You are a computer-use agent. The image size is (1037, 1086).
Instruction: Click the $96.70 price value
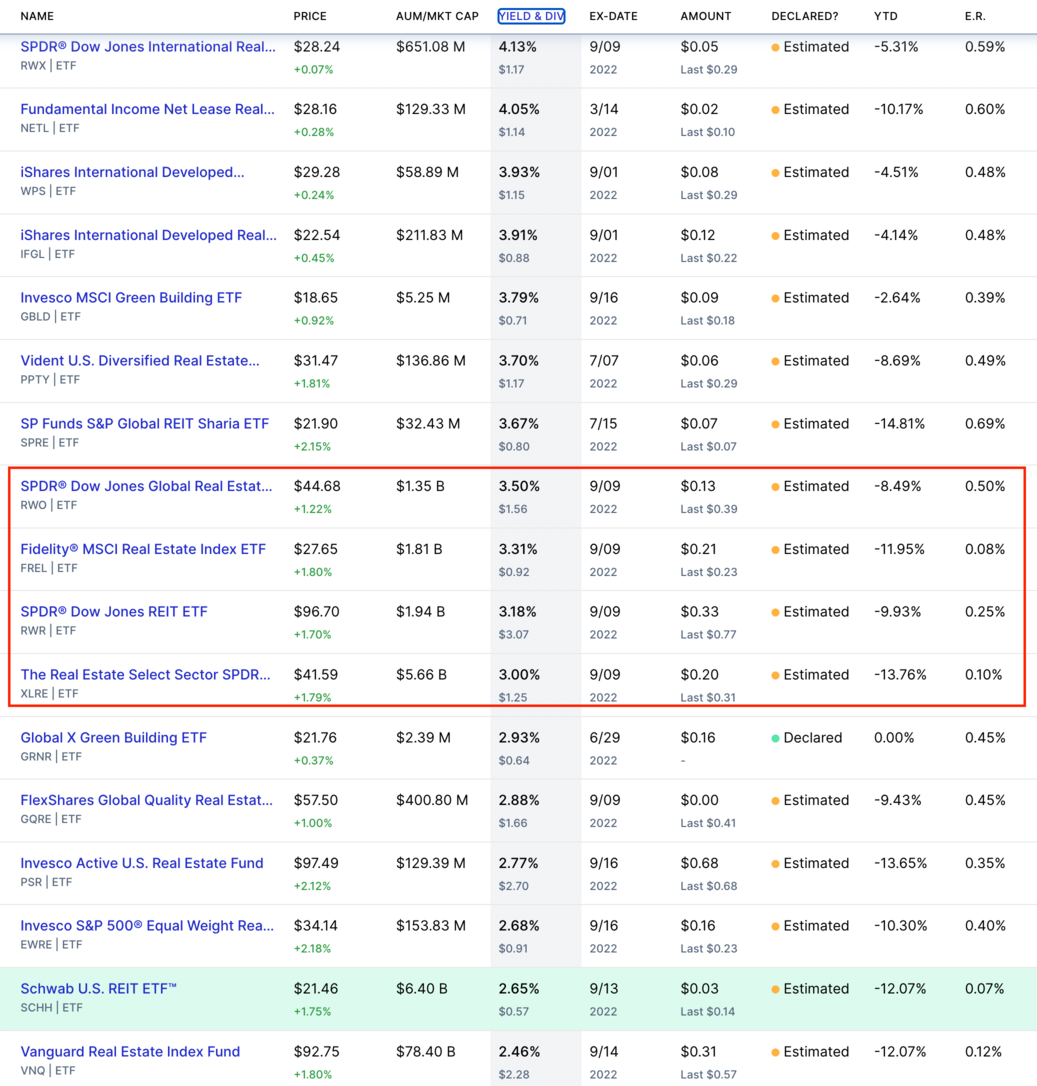tap(317, 611)
